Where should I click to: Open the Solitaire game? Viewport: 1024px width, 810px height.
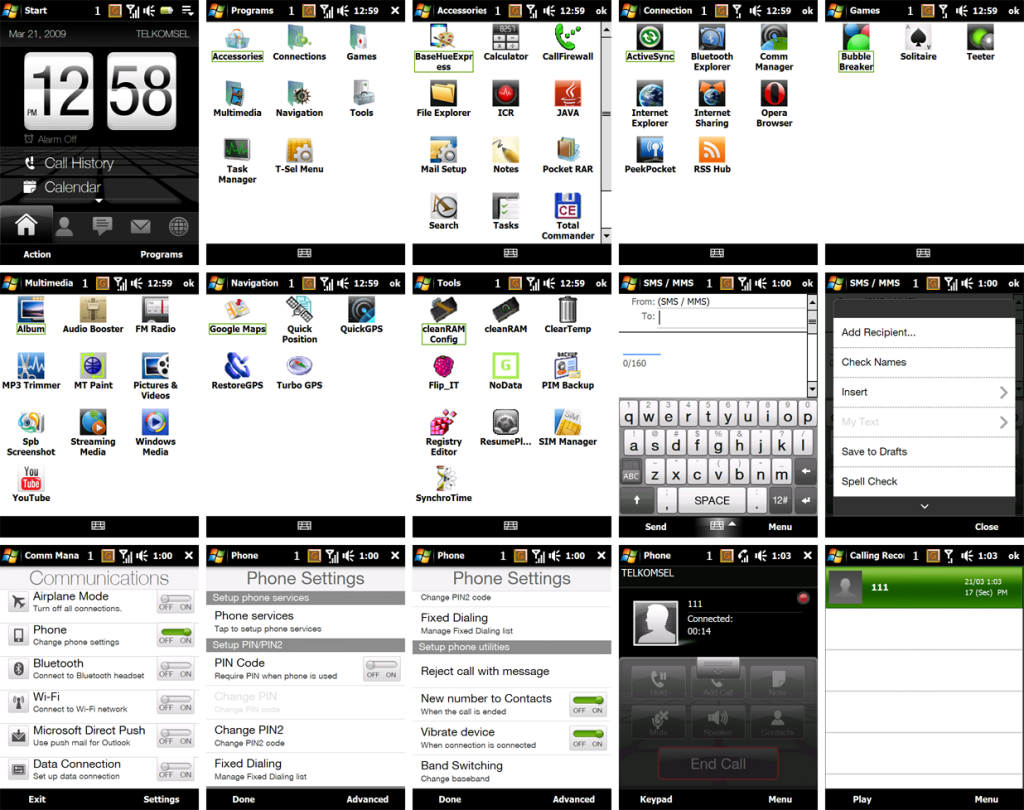click(x=918, y=43)
